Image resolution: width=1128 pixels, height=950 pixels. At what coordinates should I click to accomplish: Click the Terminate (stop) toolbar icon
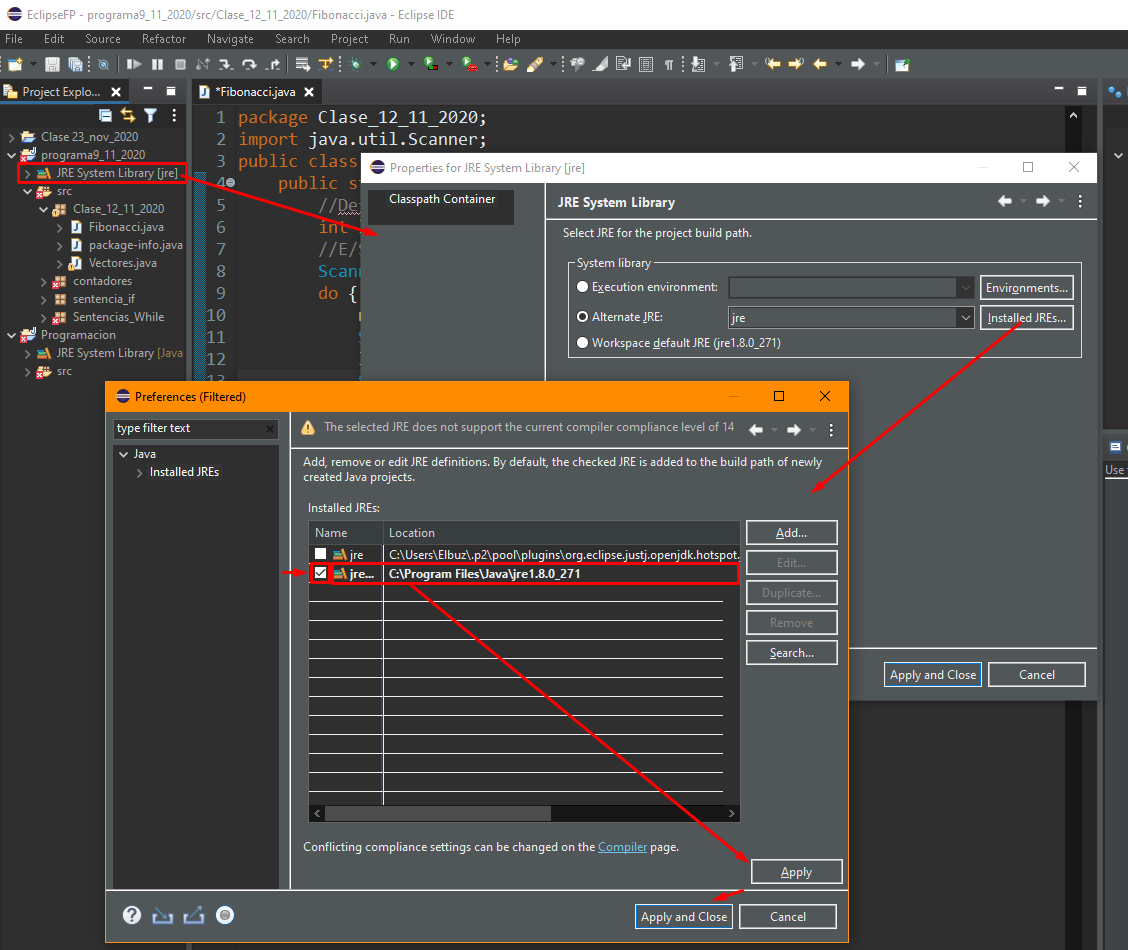(181, 64)
